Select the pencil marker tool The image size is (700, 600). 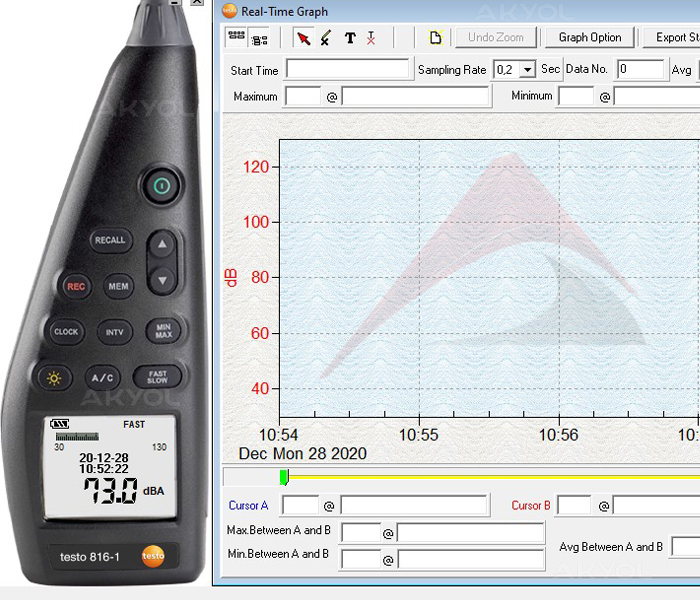click(x=326, y=38)
